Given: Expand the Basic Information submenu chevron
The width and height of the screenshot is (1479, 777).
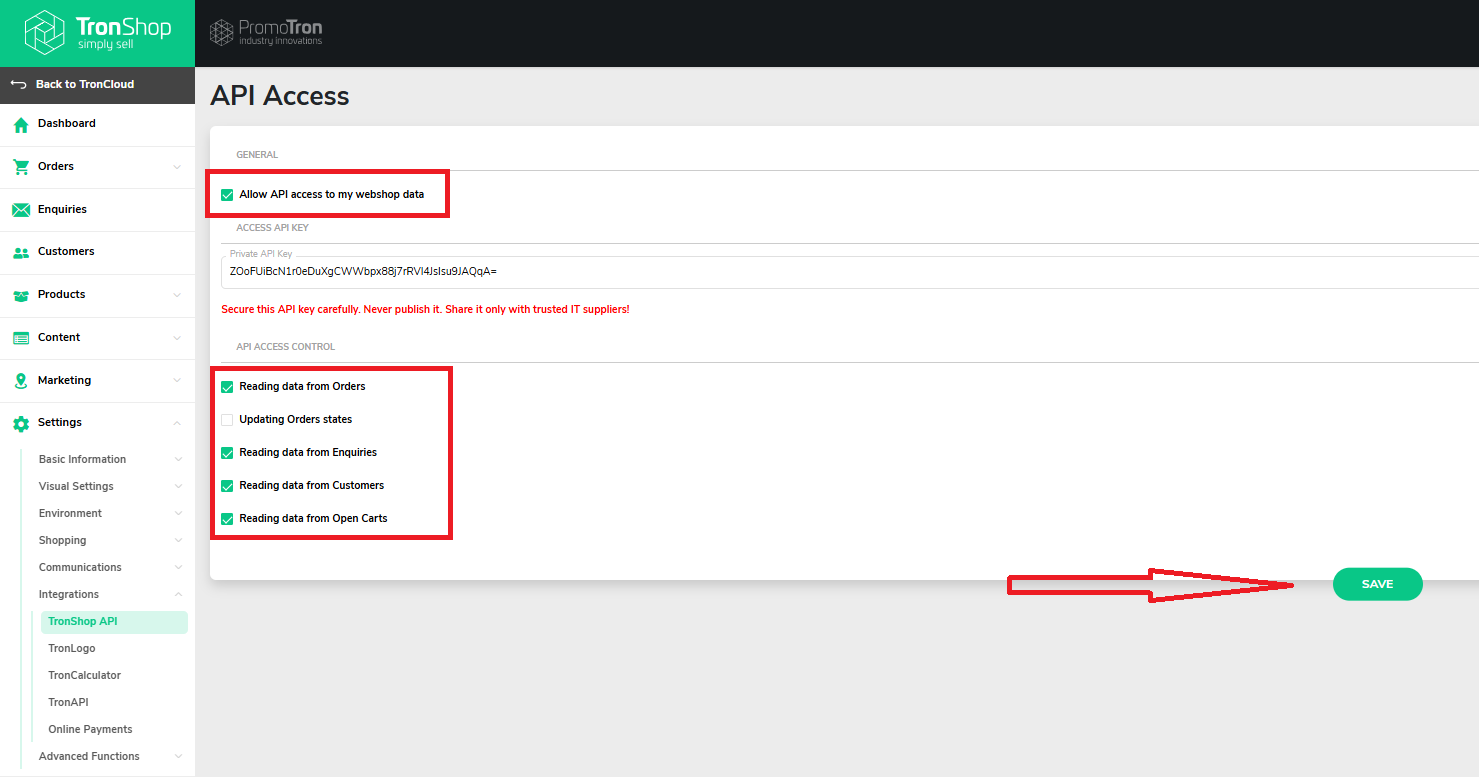Looking at the screenshot, I should tap(178, 460).
